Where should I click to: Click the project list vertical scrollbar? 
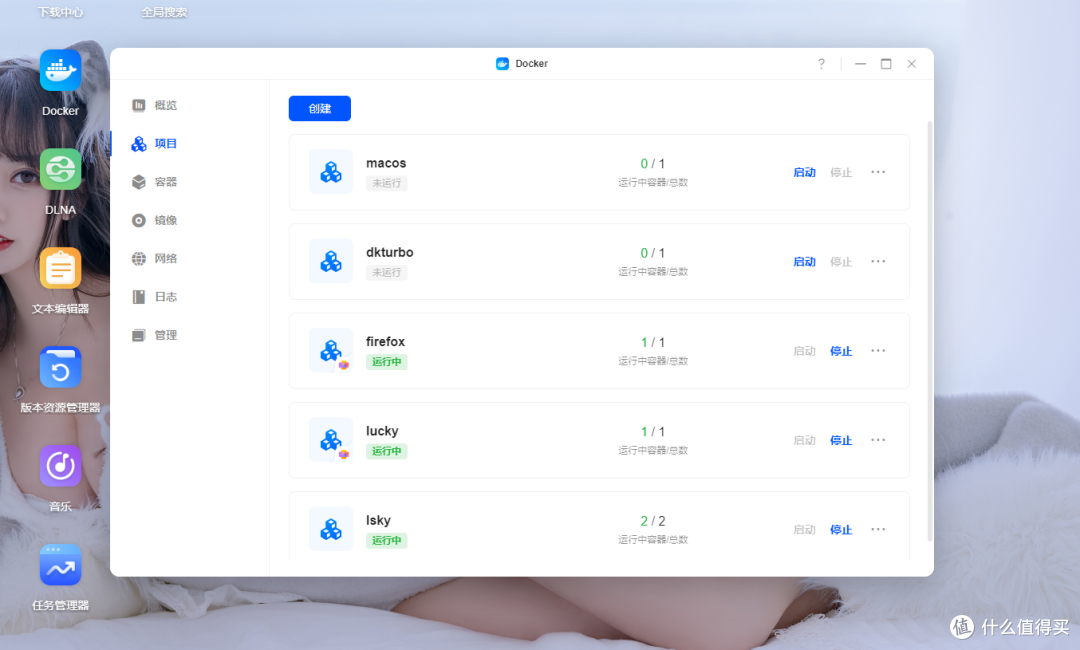tap(930, 331)
